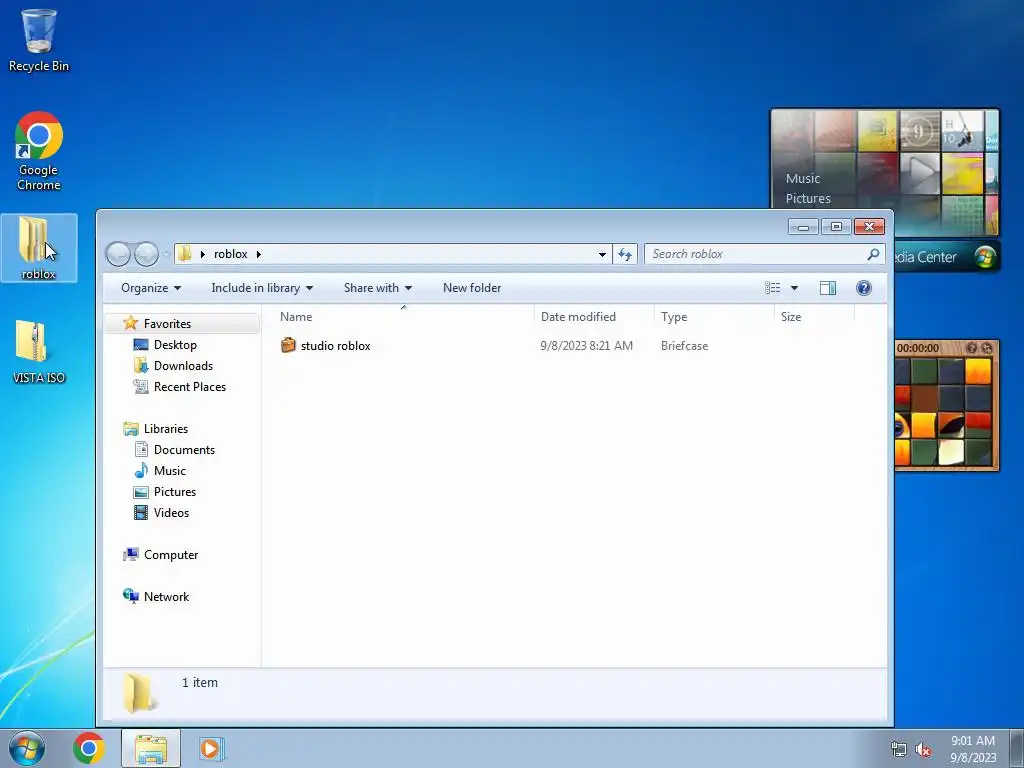The image size is (1024, 768).
Task: Launch Chrome from the taskbar
Action: [89, 748]
